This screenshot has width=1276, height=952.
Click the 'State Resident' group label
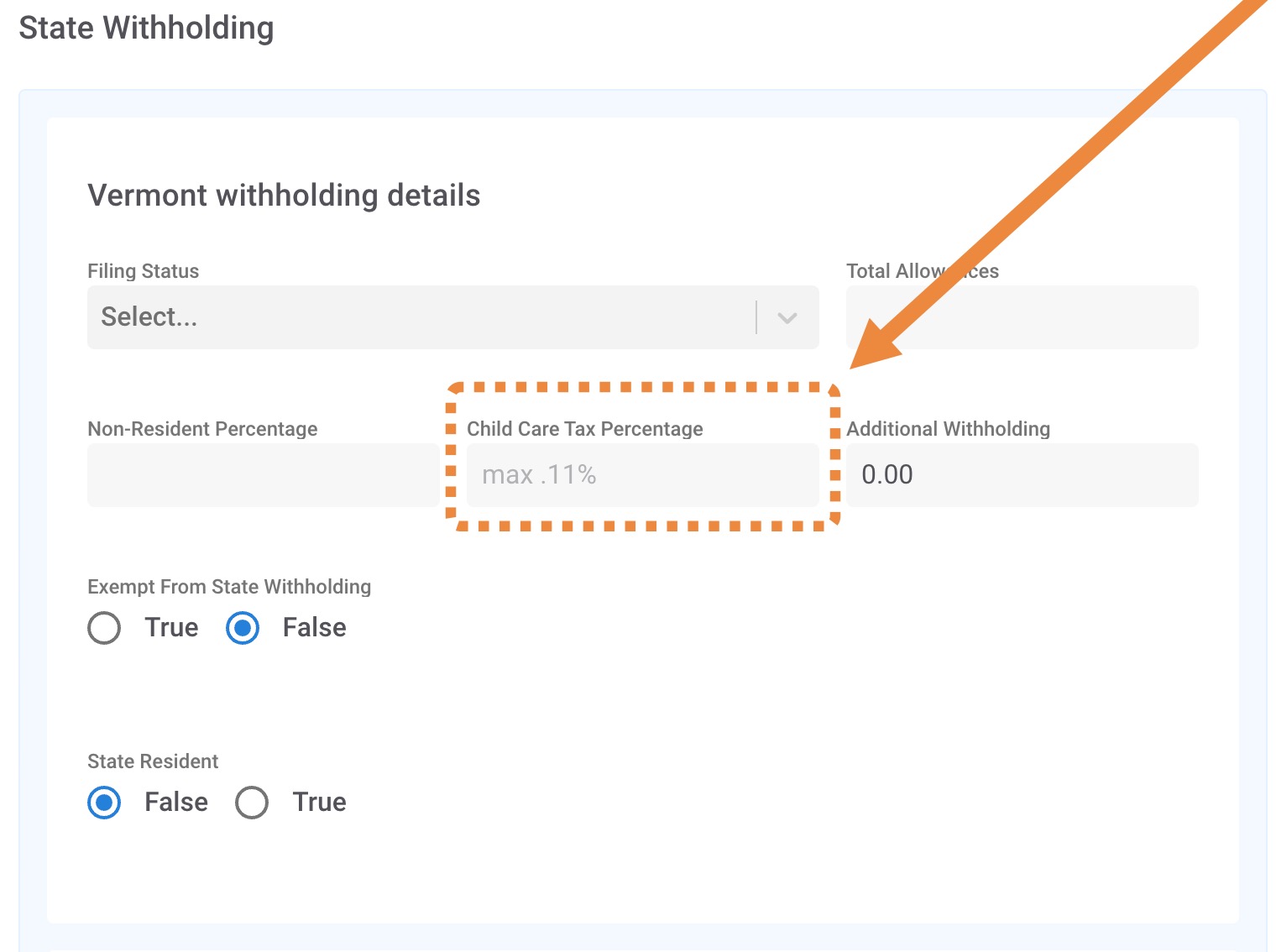click(x=153, y=761)
